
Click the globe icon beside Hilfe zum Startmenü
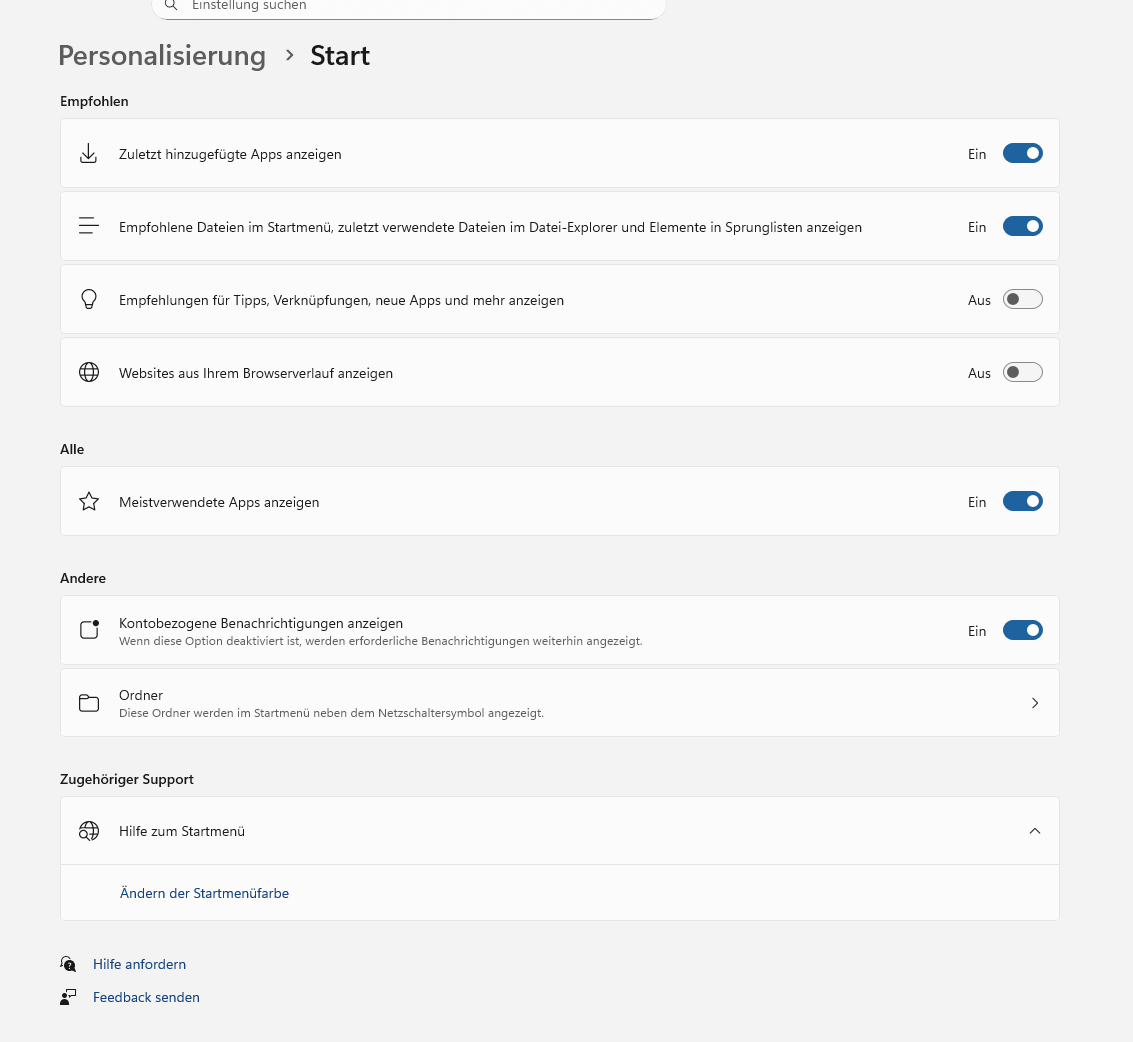tap(89, 831)
